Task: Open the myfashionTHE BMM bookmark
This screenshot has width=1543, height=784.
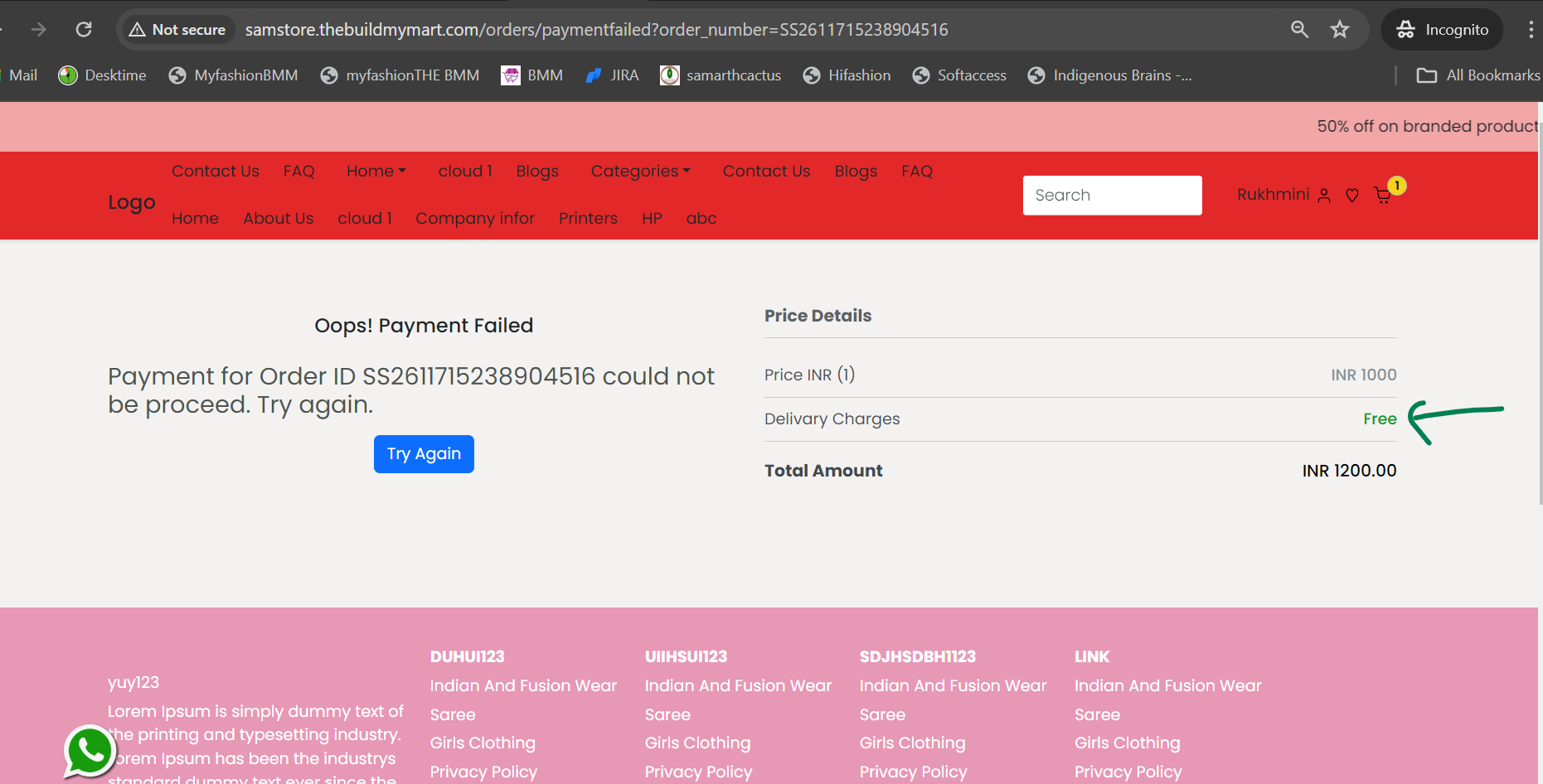Action: (400, 75)
